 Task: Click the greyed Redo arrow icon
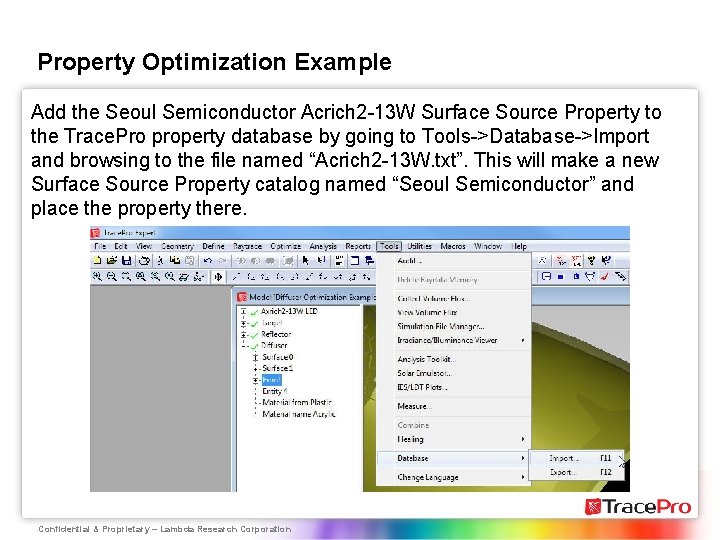point(222,261)
